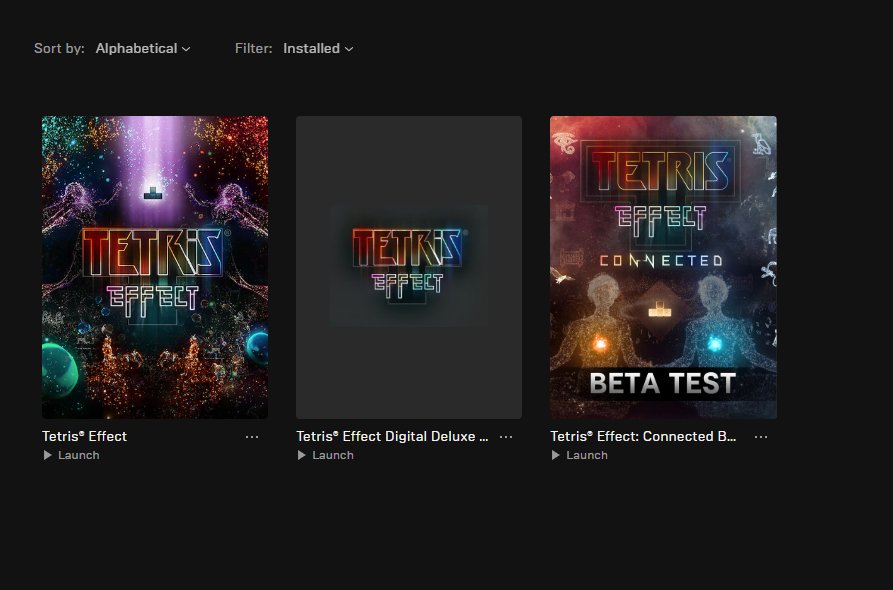Click the Launch text under Tetris Effect
Screen dimensions: 893x590
[x=79, y=455]
